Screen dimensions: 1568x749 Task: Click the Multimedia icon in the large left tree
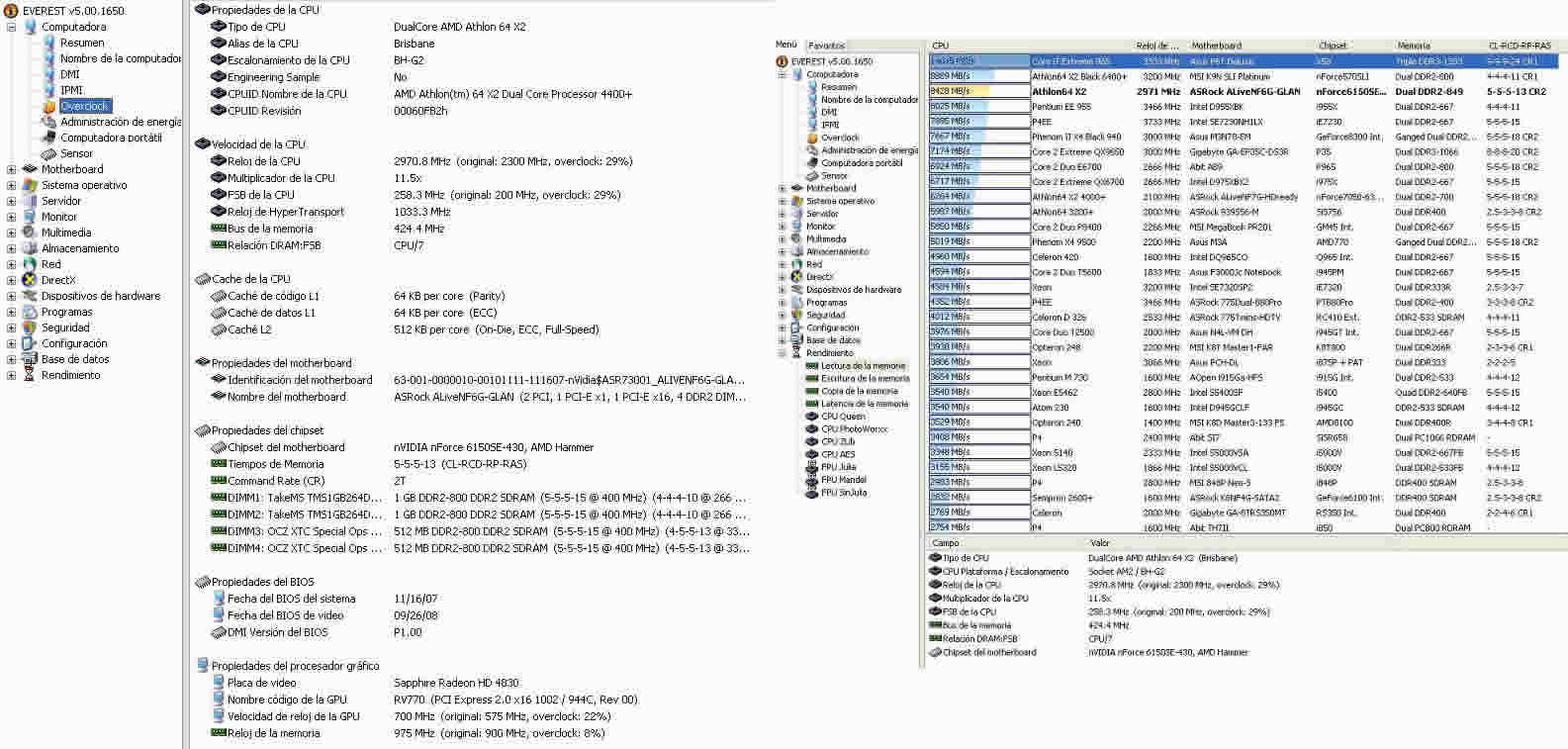coord(30,233)
